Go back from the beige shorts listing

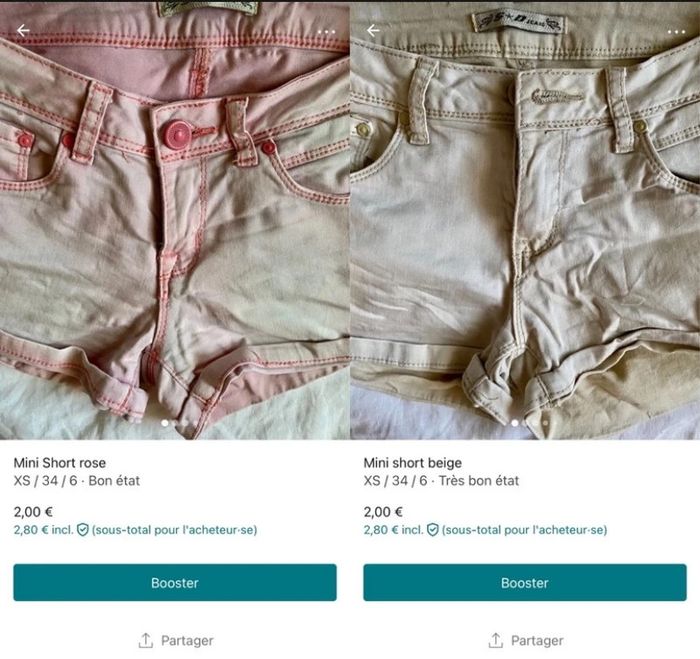tap(373, 31)
